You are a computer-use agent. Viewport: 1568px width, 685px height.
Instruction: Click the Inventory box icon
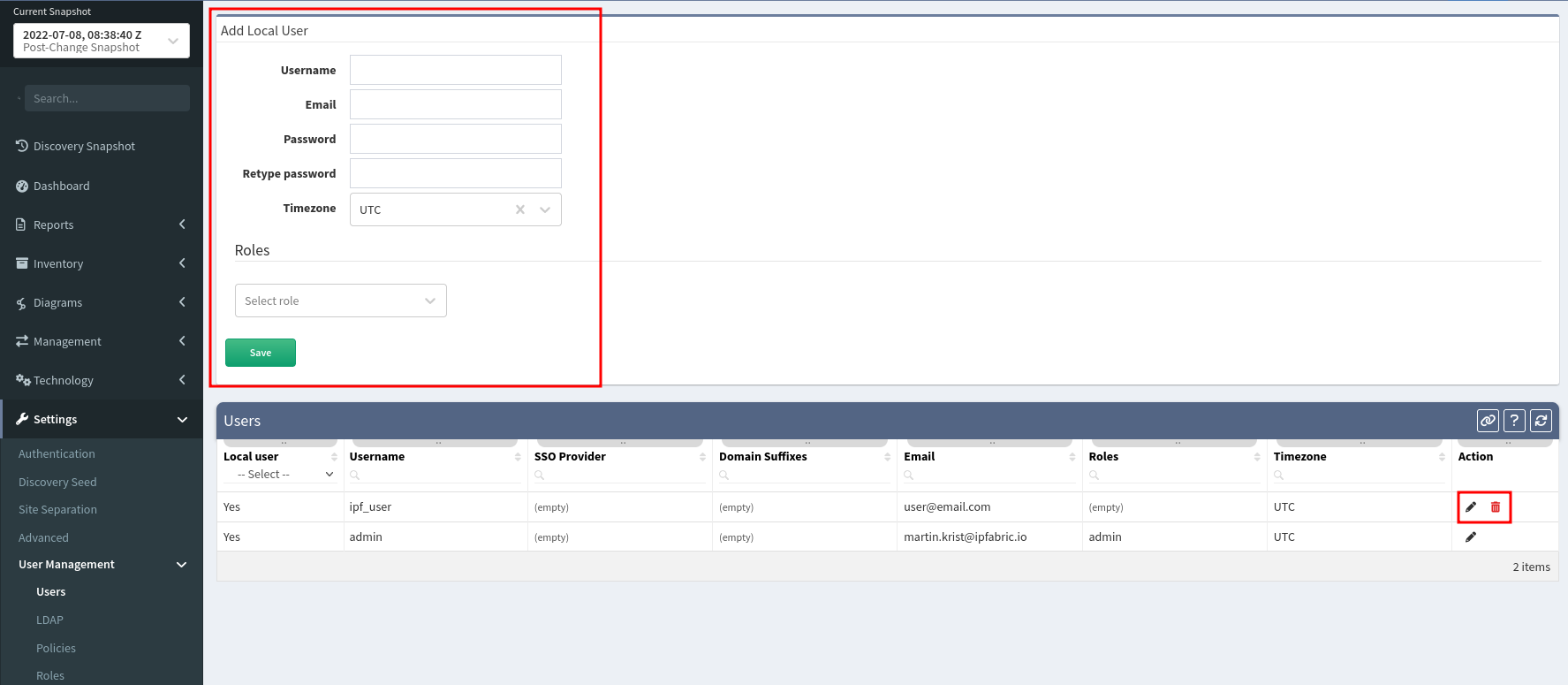pyautogui.click(x=22, y=263)
